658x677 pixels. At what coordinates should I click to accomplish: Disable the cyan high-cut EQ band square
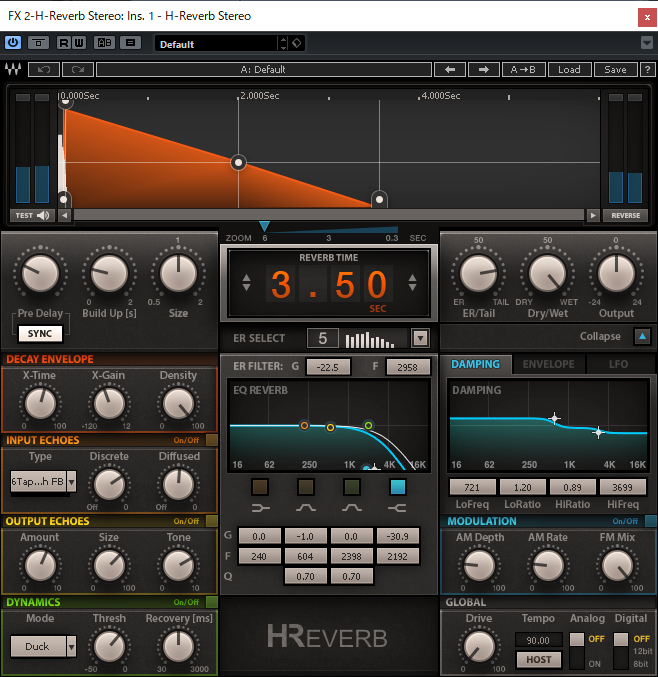(398, 487)
